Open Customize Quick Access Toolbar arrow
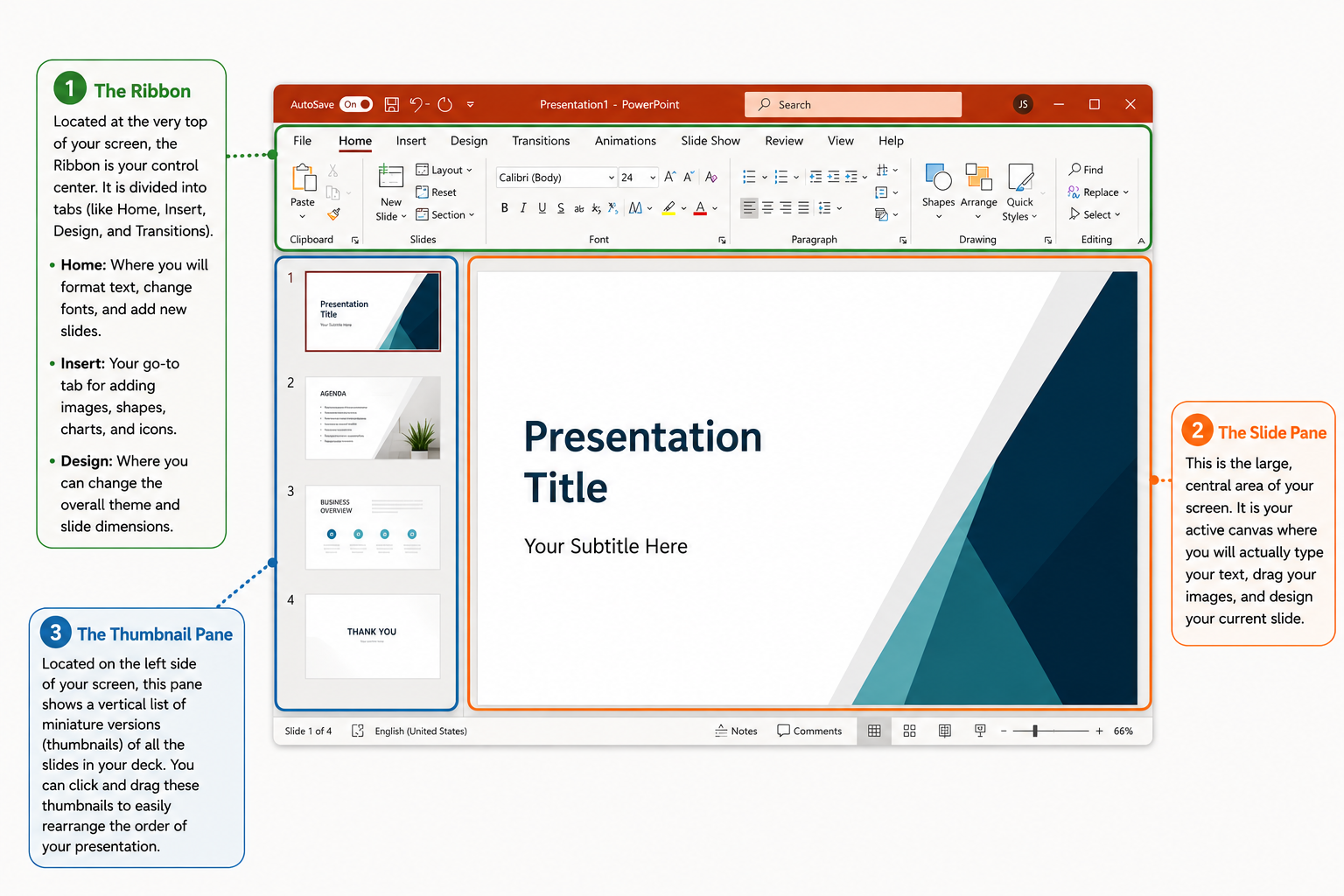Viewport: 1344px width, 896px height. coord(471,104)
